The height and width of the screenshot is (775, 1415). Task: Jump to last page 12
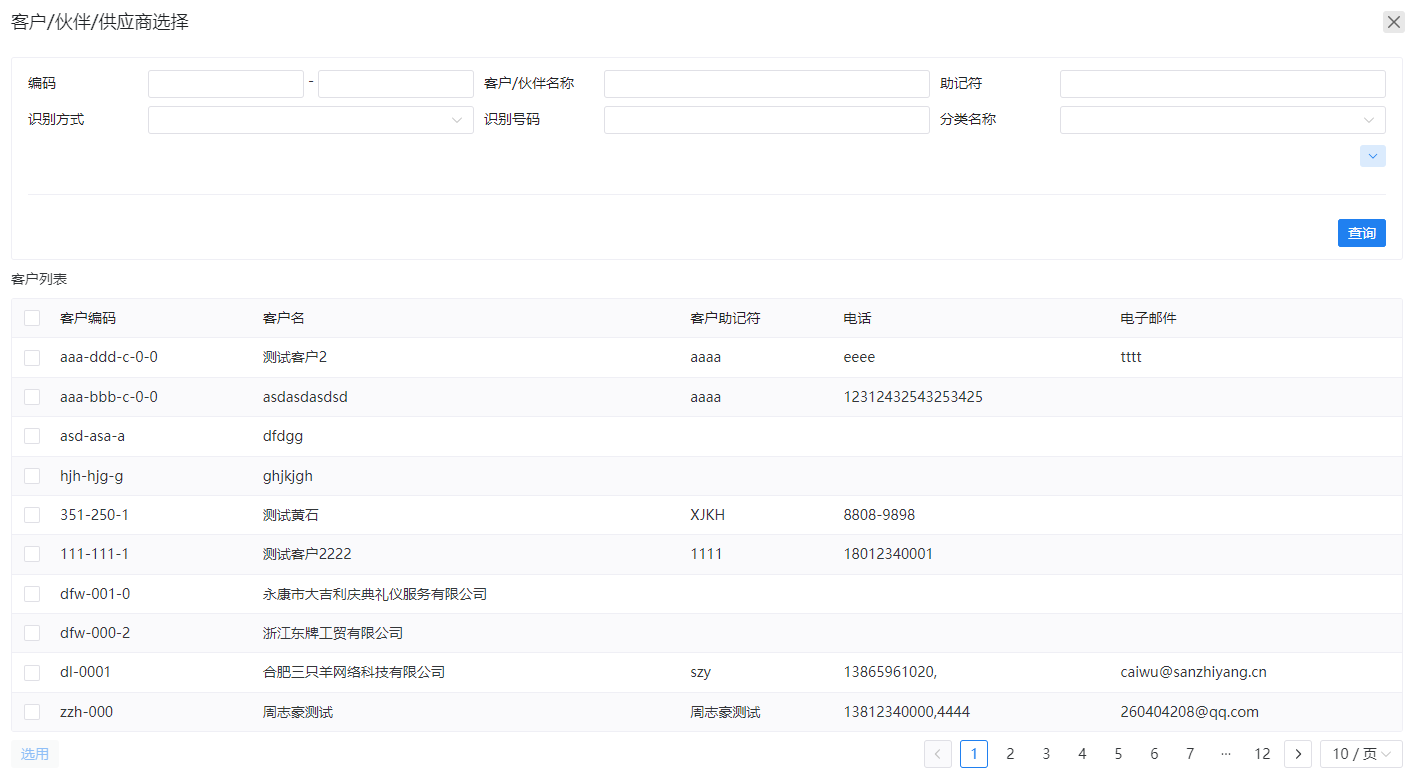point(1262,754)
